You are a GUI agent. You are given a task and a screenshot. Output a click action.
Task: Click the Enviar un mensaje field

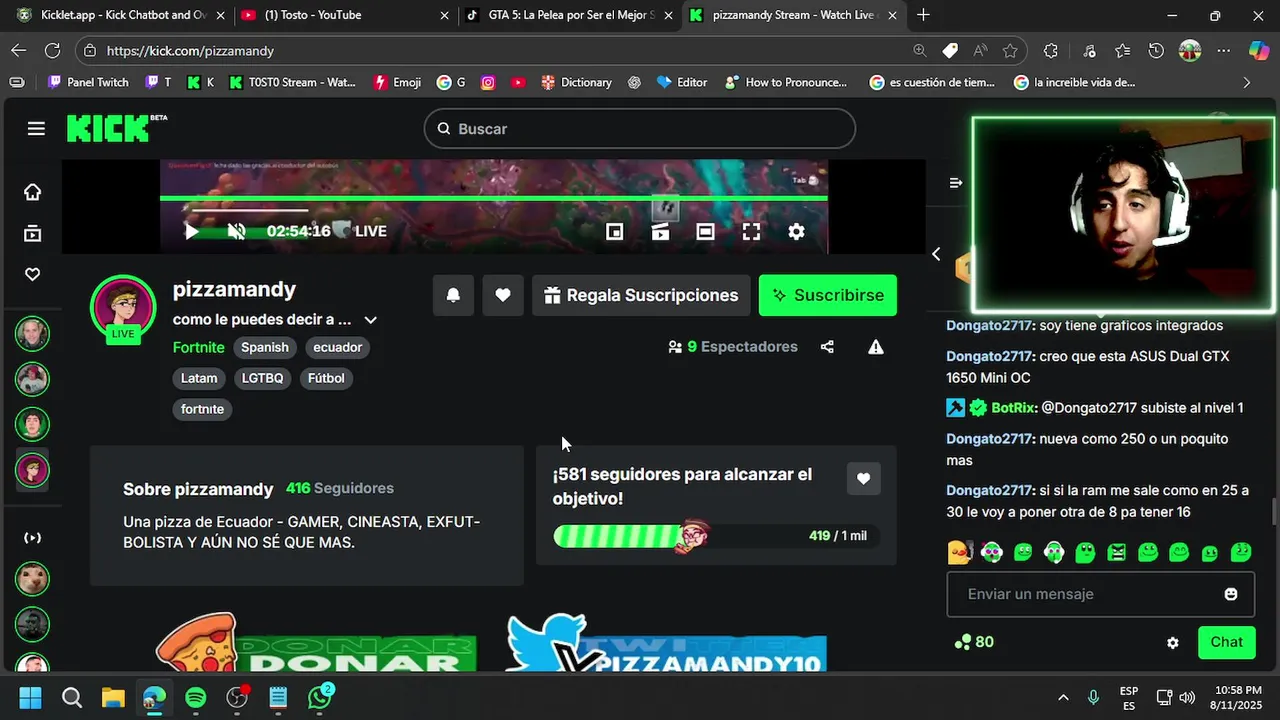(x=1087, y=594)
